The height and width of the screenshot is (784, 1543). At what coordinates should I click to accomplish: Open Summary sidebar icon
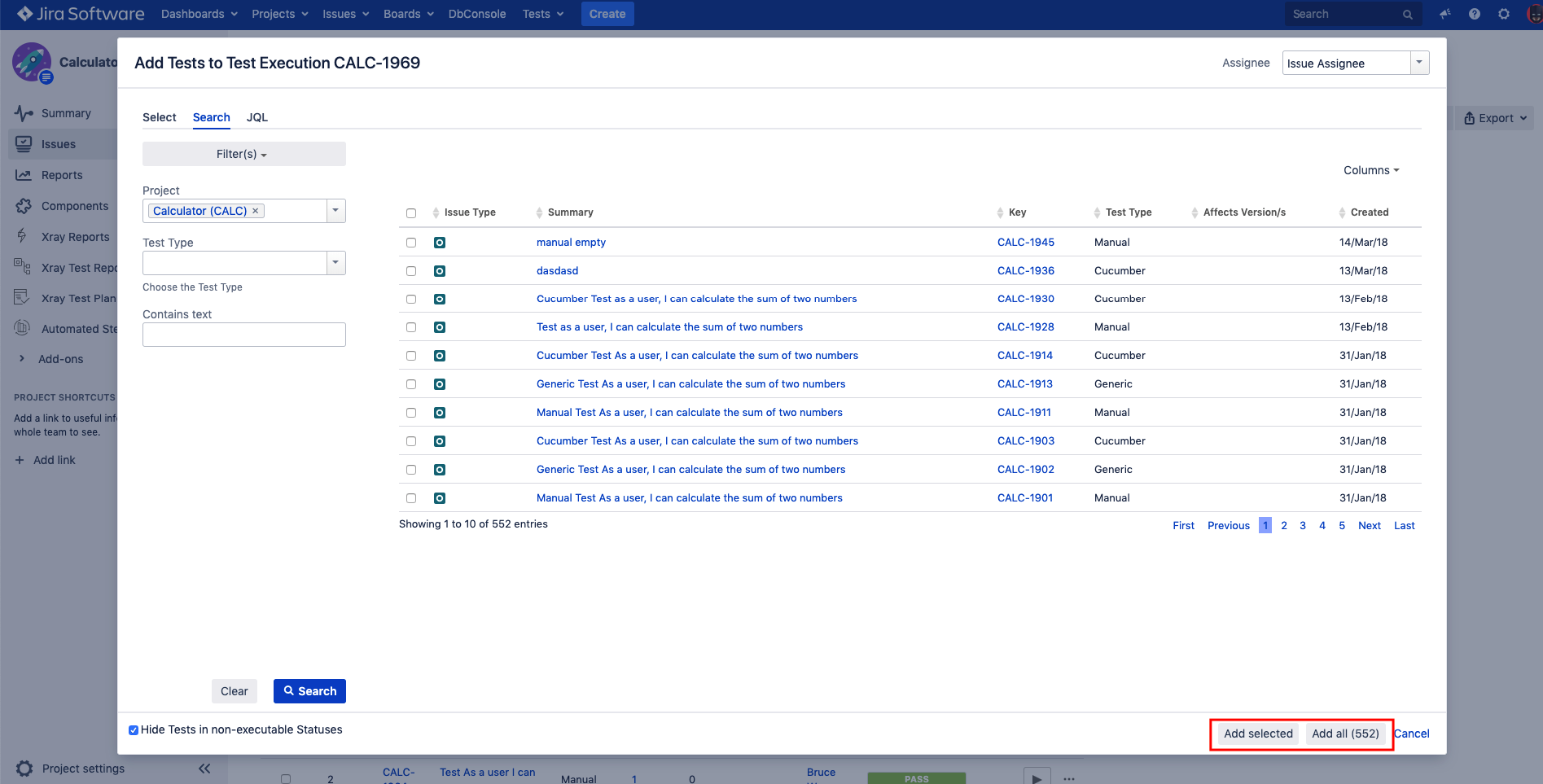24,113
